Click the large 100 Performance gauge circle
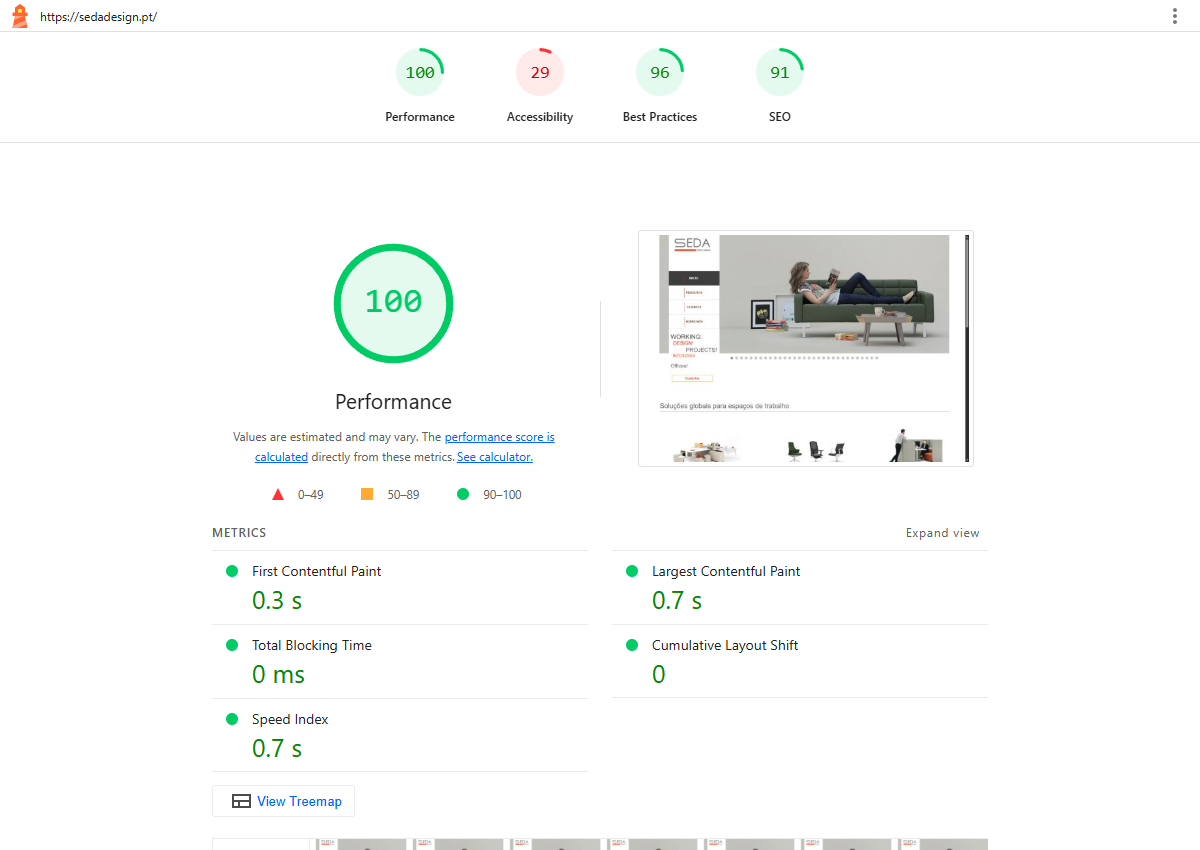1200x850 pixels. [x=393, y=302]
